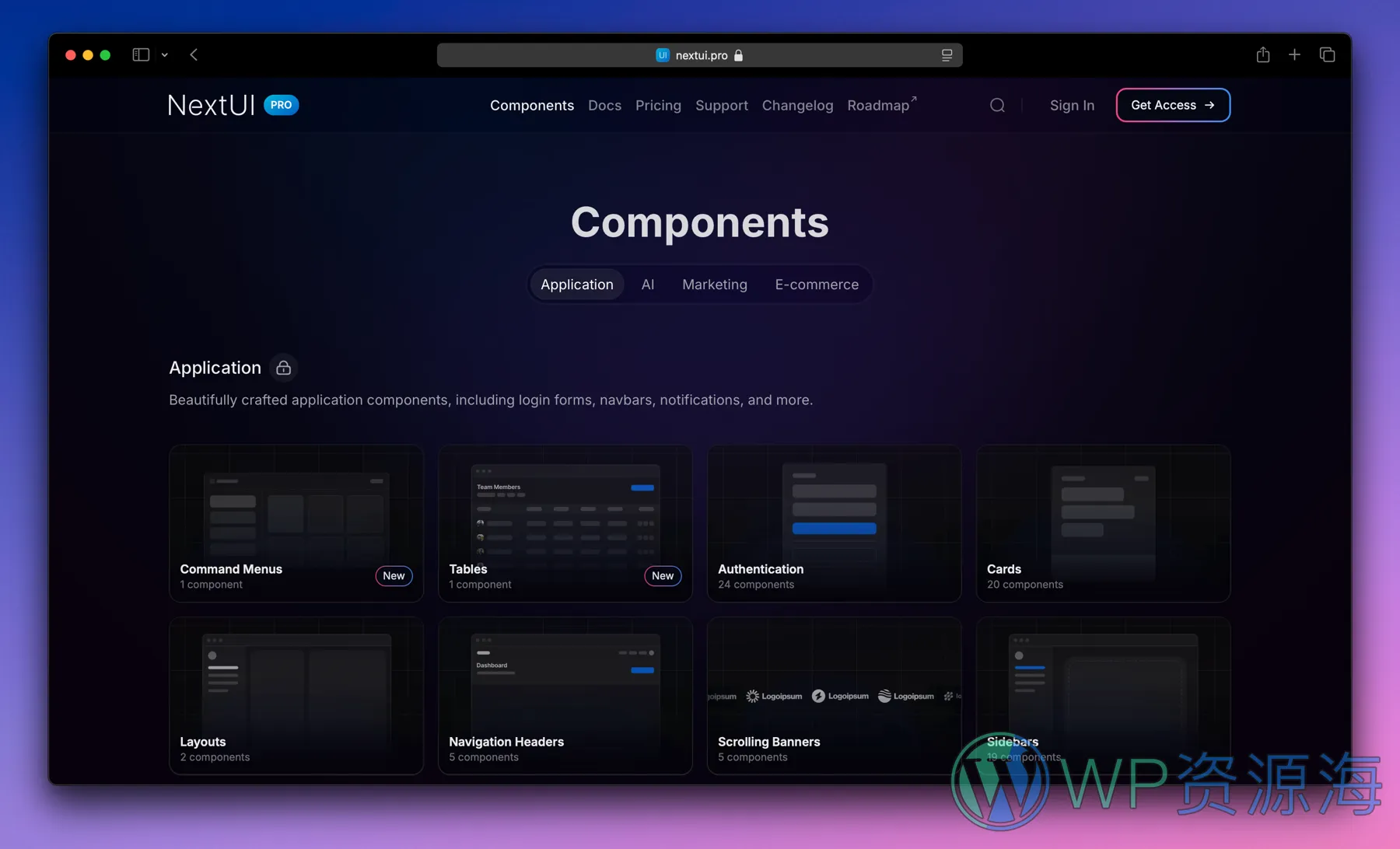Click the '5 components' text under Navigation Headers
Viewport: 1400px width, 849px height.
click(x=484, y=757)
